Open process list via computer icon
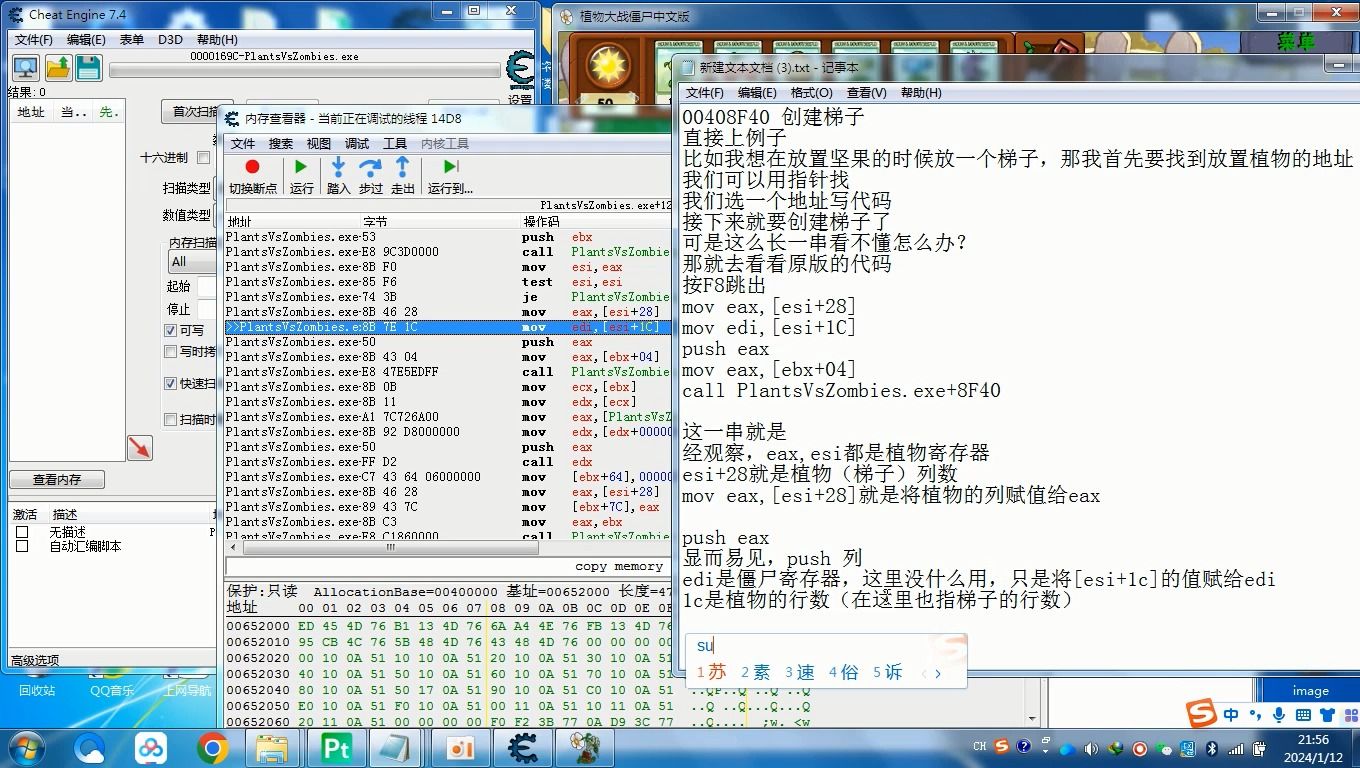The width and height of the screenshot is (1360, 768). tap(25, 67)
